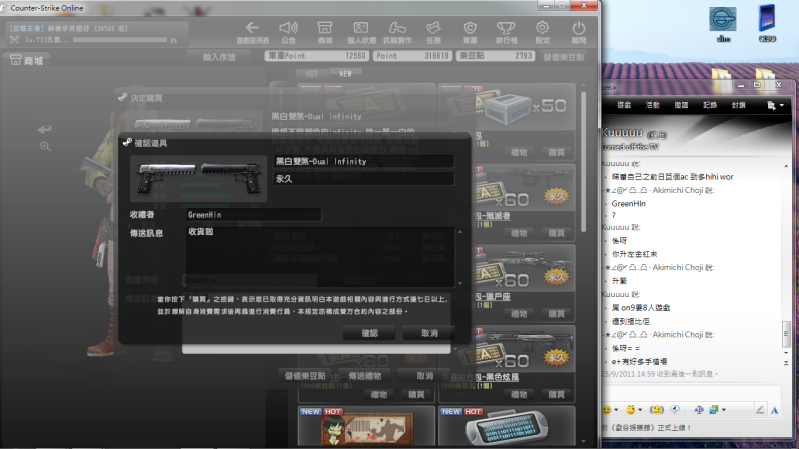Click the nudge icon in chat toolbar
This screenshot has width=799, height=449.
(657, 410)
